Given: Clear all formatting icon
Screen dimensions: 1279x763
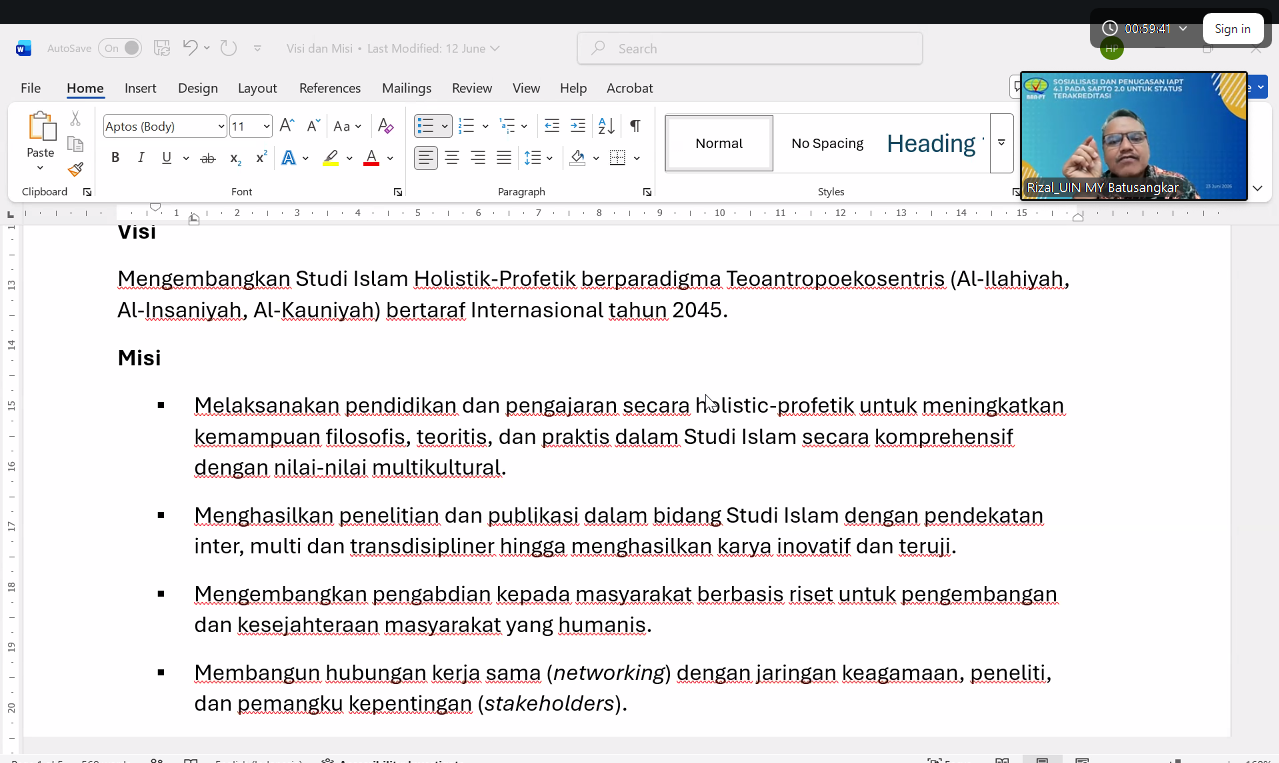Looking at the screenshot, I should [385, 126].
